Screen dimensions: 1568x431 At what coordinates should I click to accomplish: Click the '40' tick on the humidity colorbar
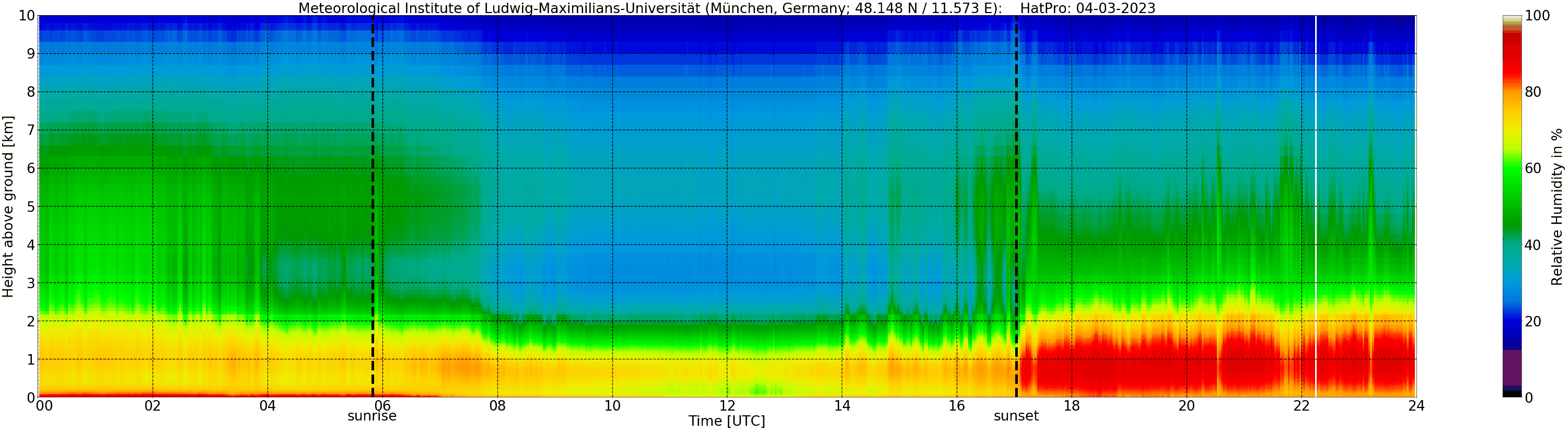(1532, 244)
